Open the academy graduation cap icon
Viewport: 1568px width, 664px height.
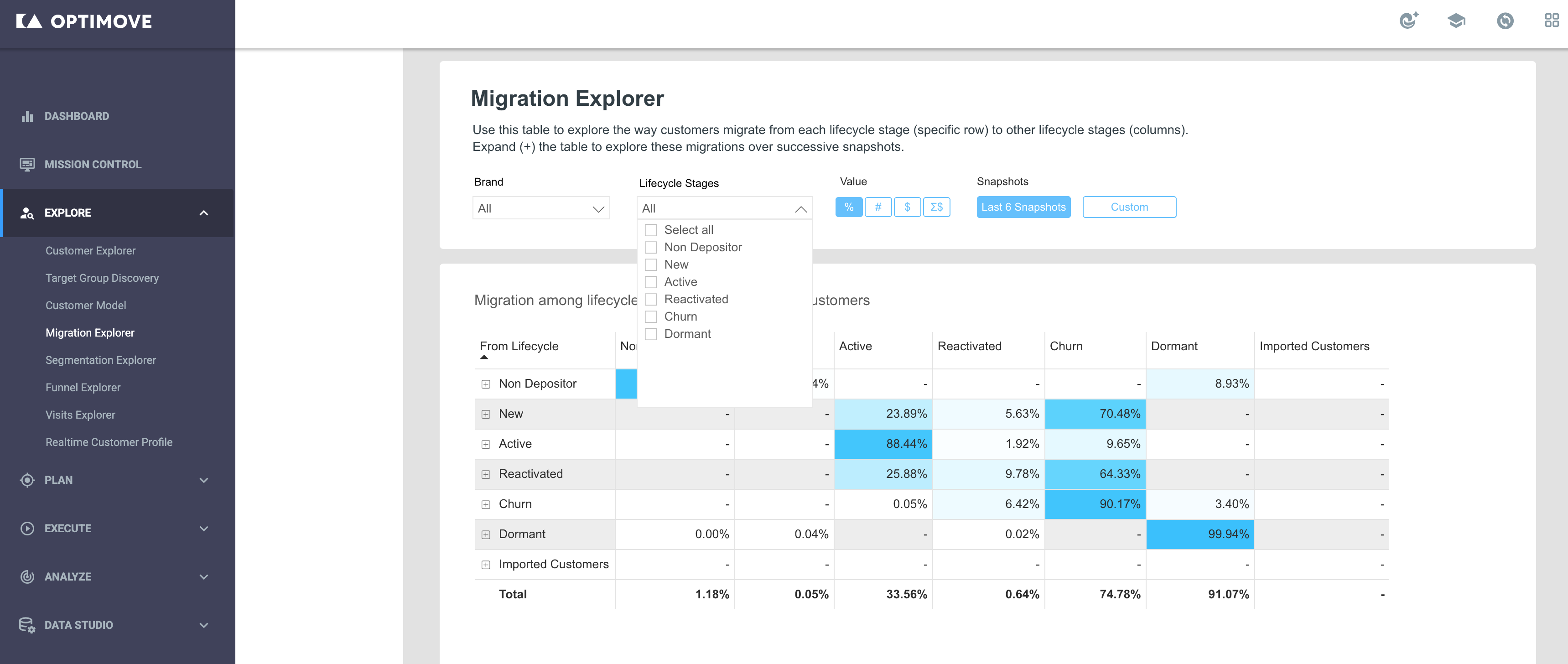coord(1456,21)
